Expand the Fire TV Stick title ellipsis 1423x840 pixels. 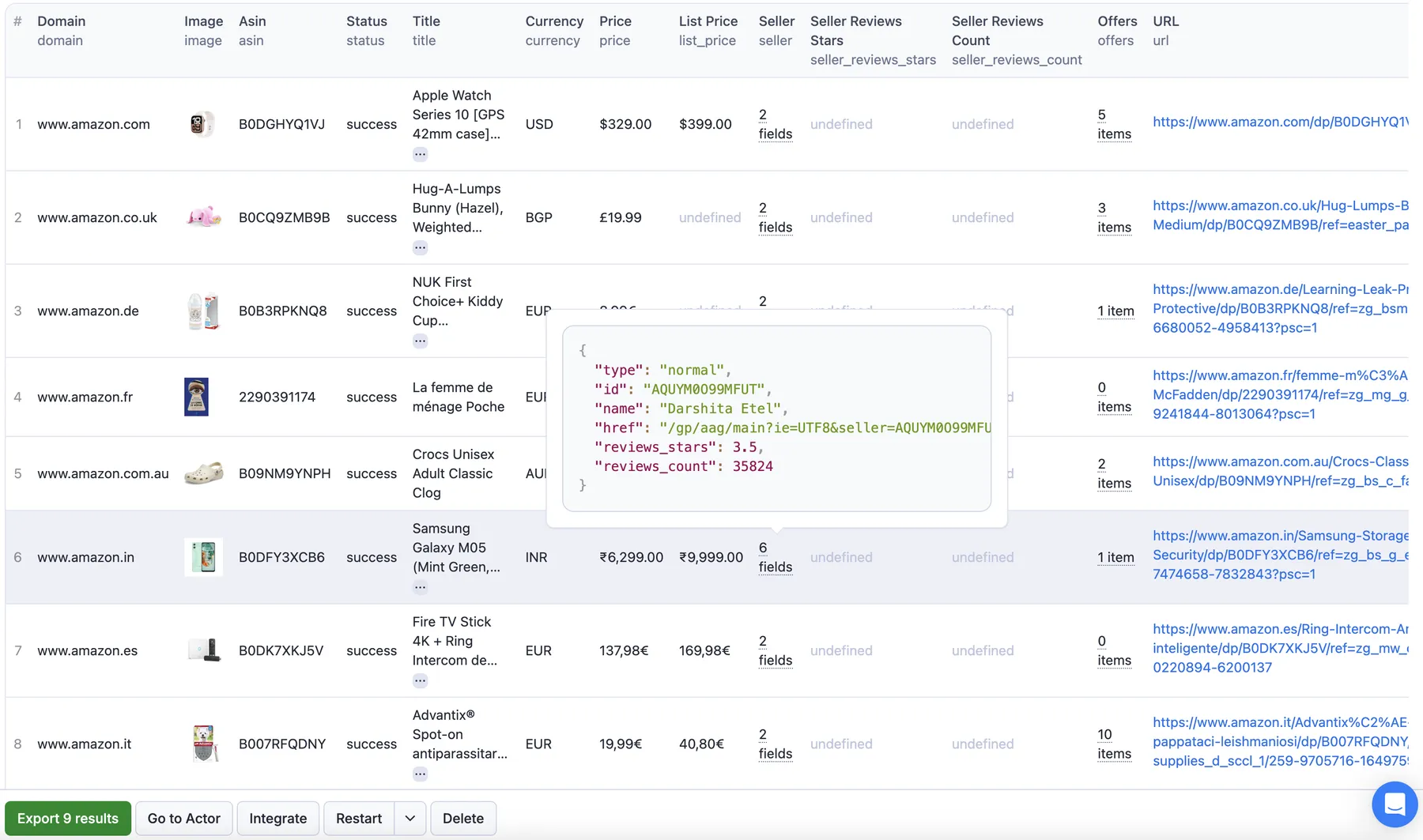pyautogui.click(x=420, y=680)
